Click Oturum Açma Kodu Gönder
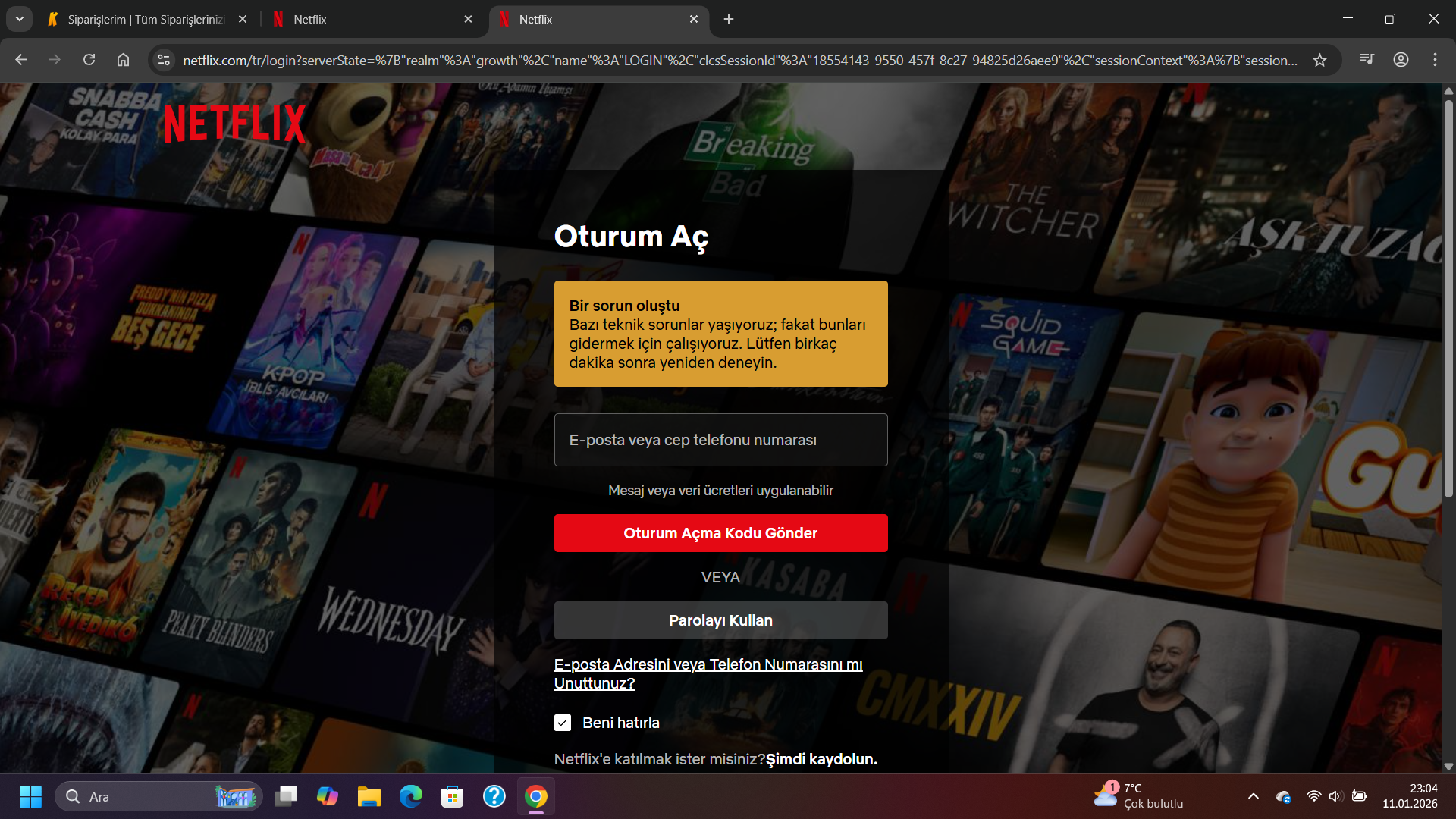This screenshot has height=819, width=1456. click(720, 533)
